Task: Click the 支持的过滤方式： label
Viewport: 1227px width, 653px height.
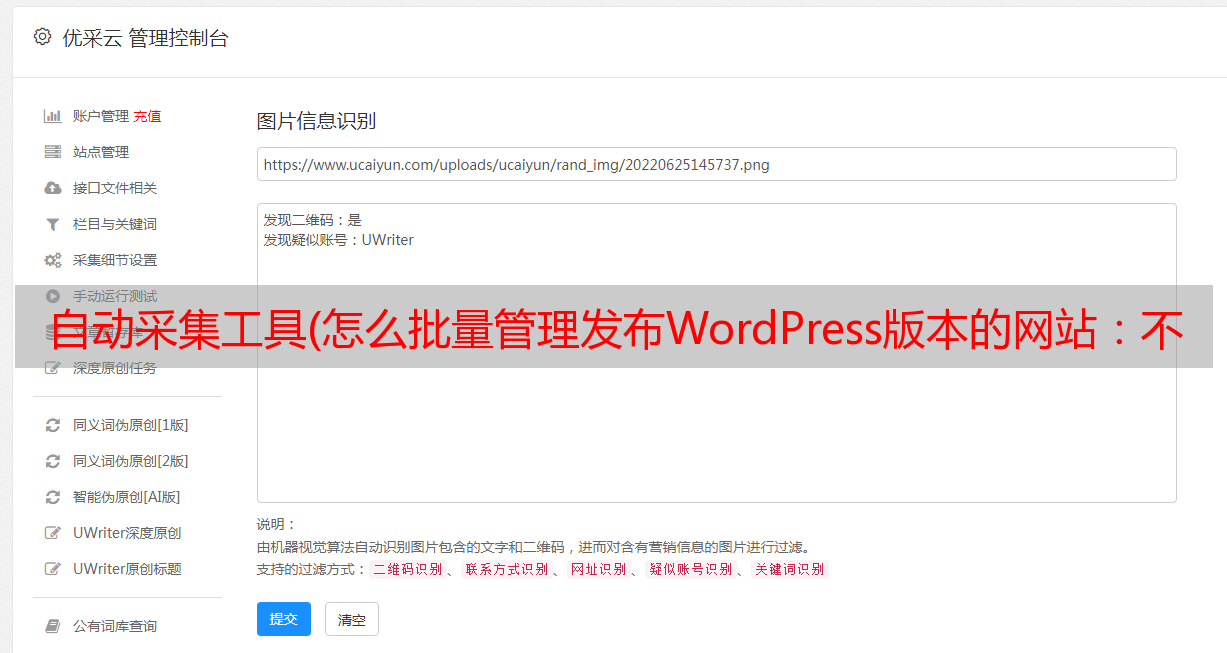Action: click(312, 569)
